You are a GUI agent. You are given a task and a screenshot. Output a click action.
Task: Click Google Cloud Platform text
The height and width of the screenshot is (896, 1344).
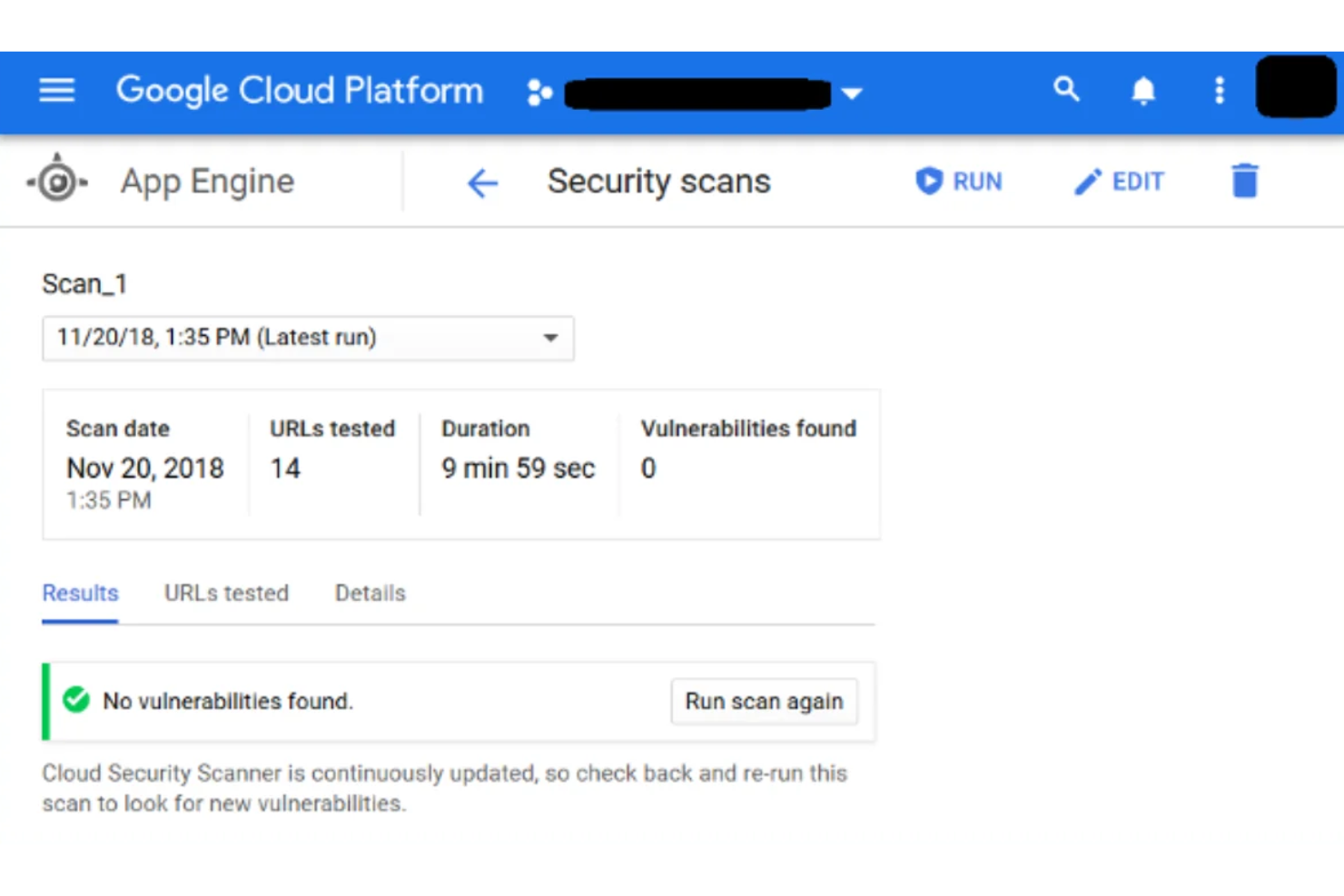[x=299, y=90]
